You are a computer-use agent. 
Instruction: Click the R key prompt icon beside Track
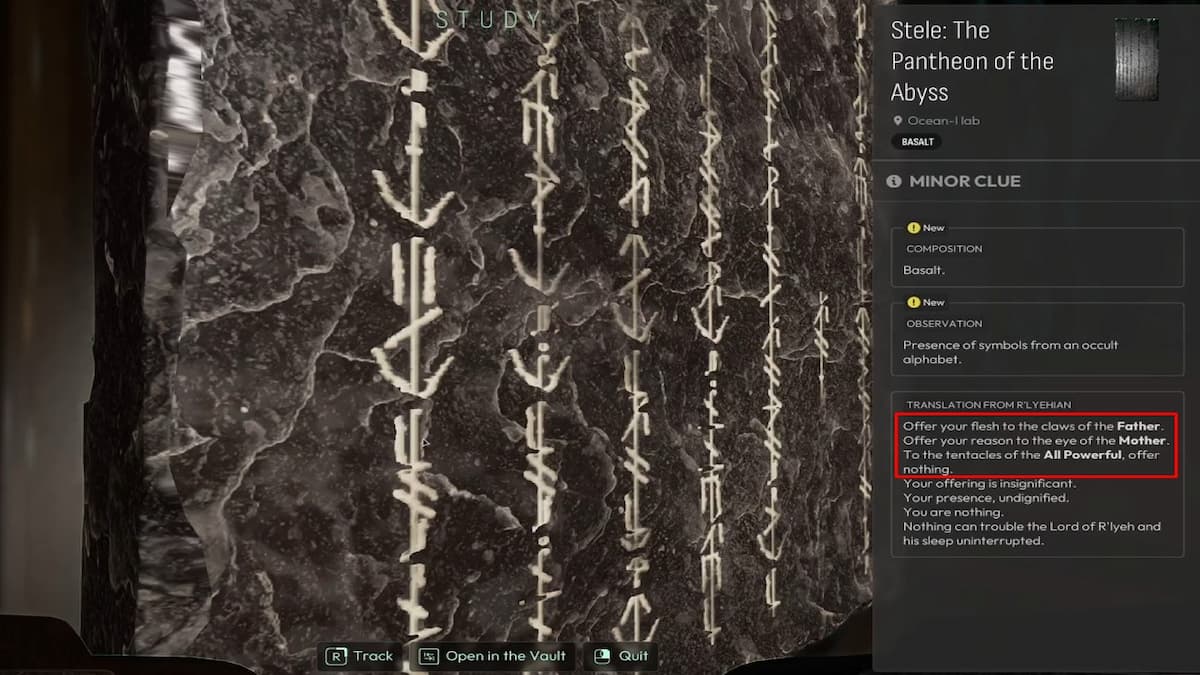point(335,656)
